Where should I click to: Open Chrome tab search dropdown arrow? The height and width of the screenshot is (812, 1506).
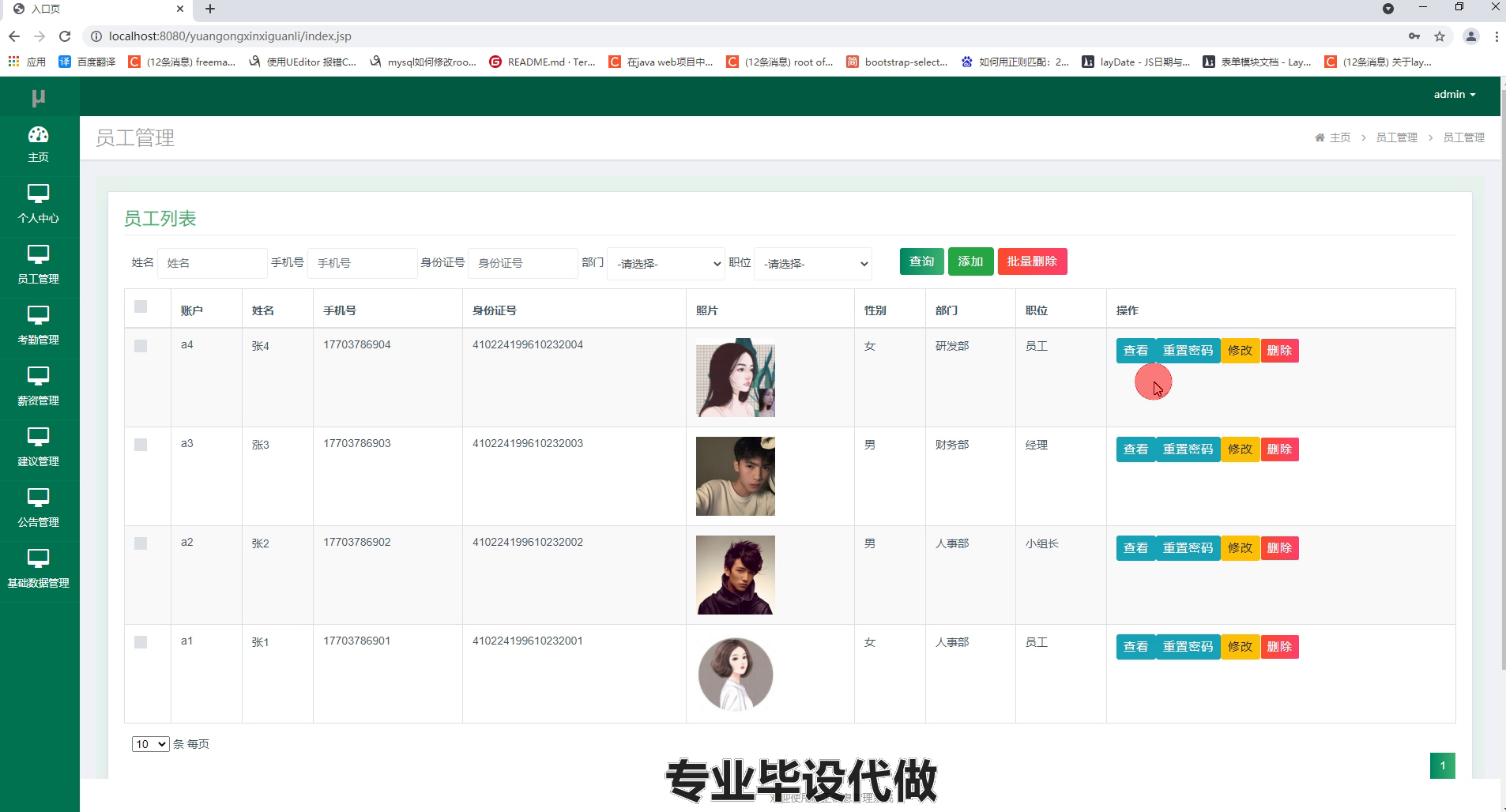(1388, 9)
